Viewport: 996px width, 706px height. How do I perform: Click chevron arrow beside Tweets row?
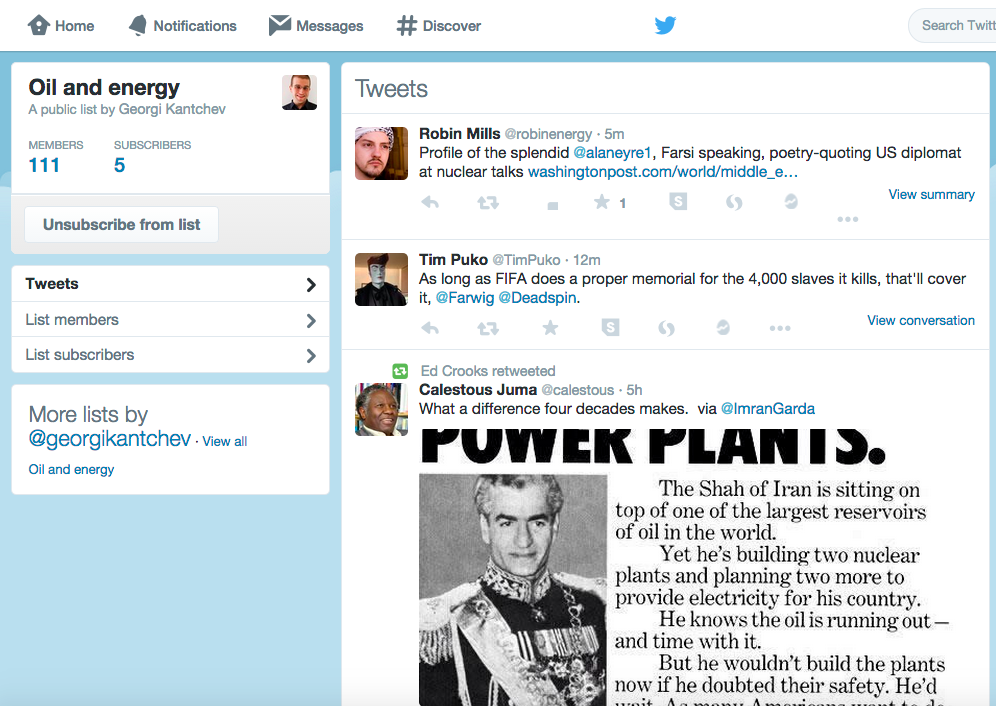pos(311,285)
